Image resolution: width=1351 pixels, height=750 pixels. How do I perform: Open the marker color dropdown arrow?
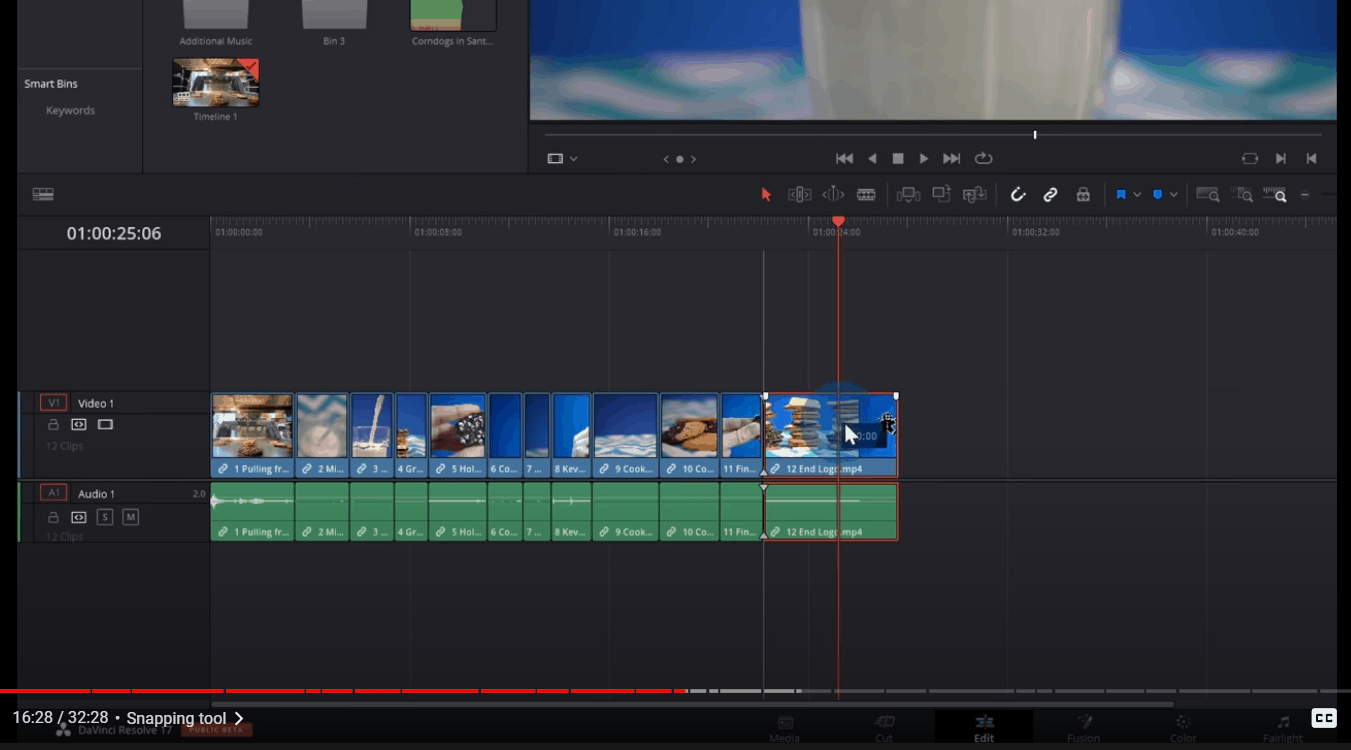[1174, 195]
